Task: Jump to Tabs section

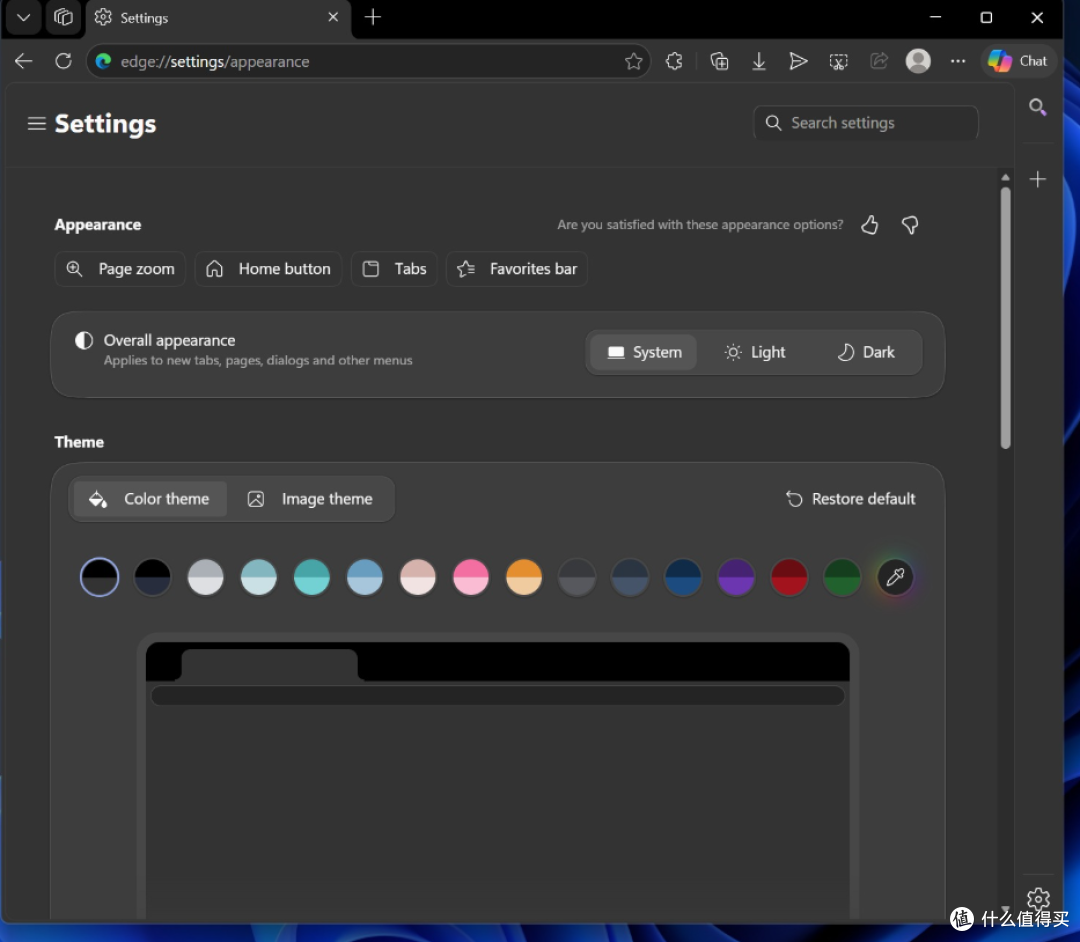Action: (x=395, y=269)
